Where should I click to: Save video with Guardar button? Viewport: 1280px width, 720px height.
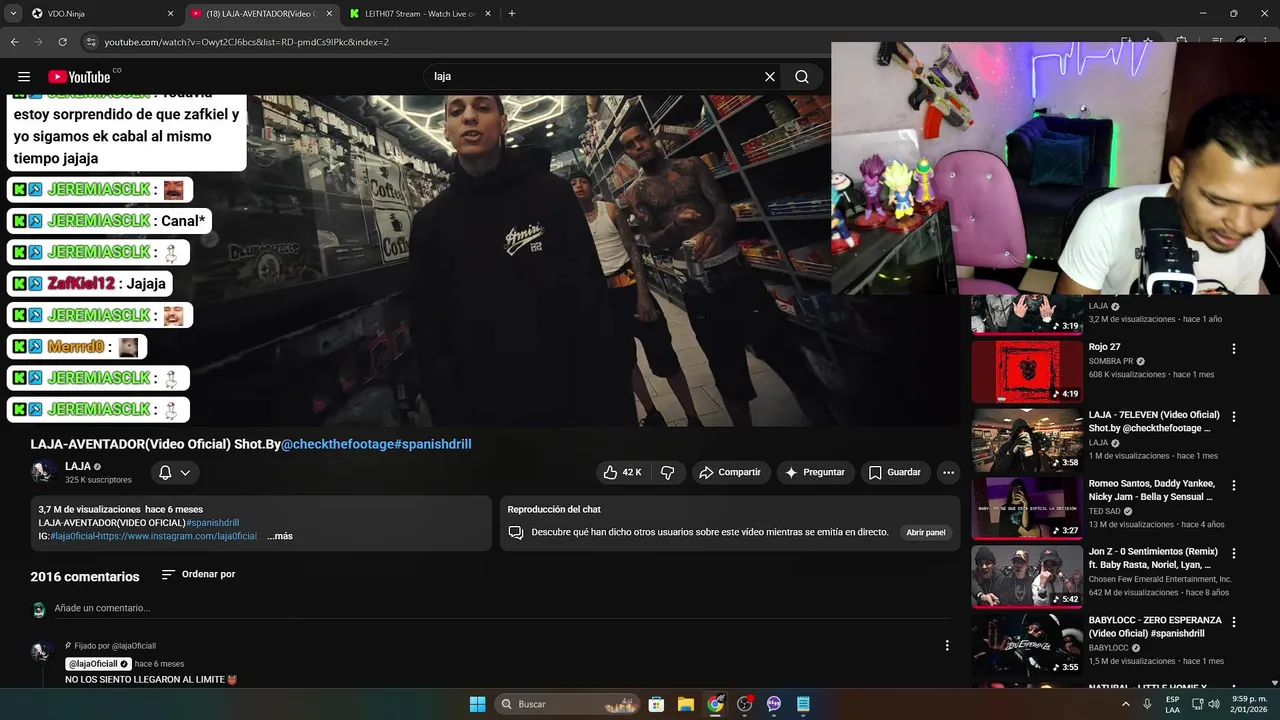(894, 472)
